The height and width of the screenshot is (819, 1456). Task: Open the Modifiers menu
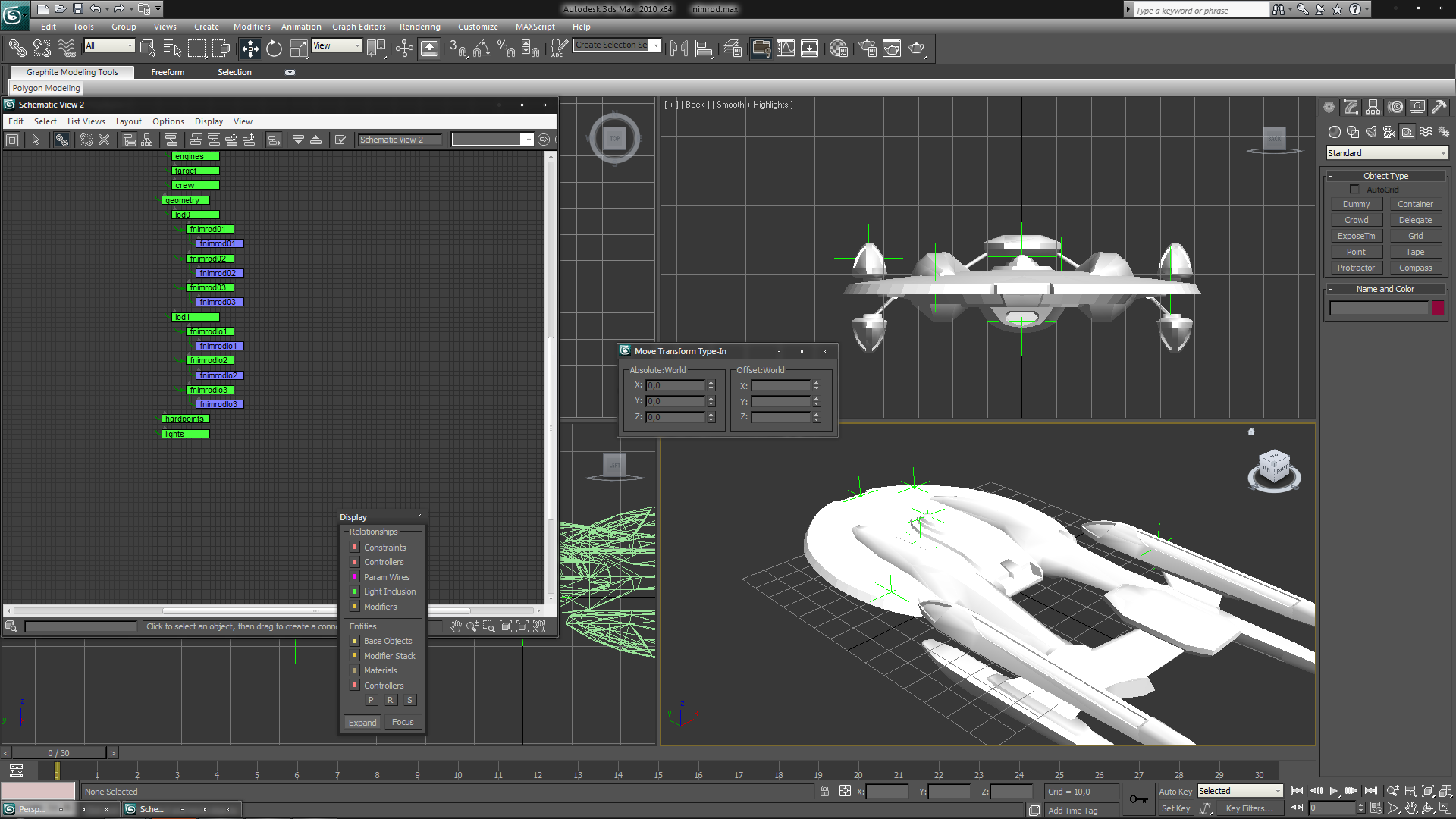252,27
